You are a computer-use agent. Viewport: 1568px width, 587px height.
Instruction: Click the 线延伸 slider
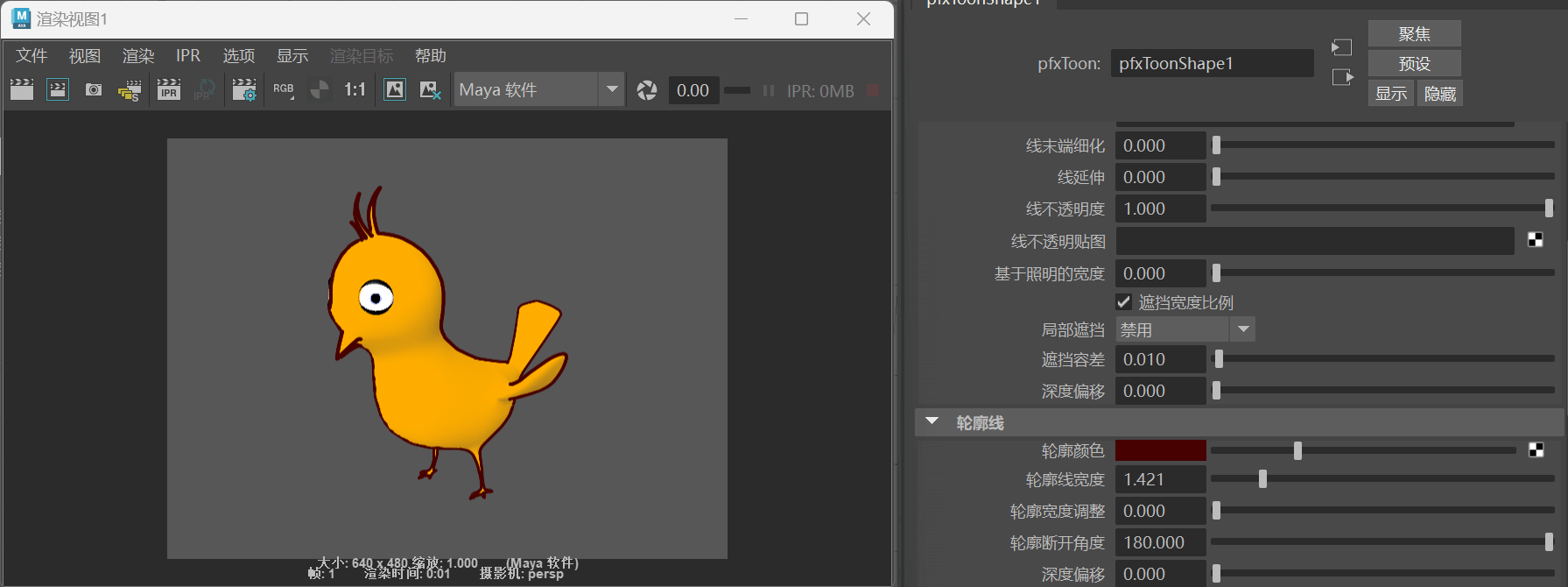click(1382, 177)
